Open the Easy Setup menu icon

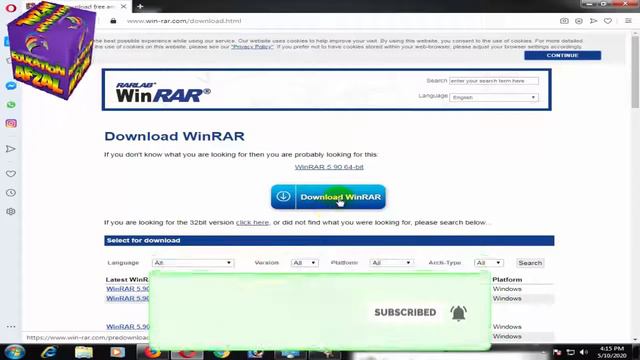pyautogui.click(x=628, y=21)
